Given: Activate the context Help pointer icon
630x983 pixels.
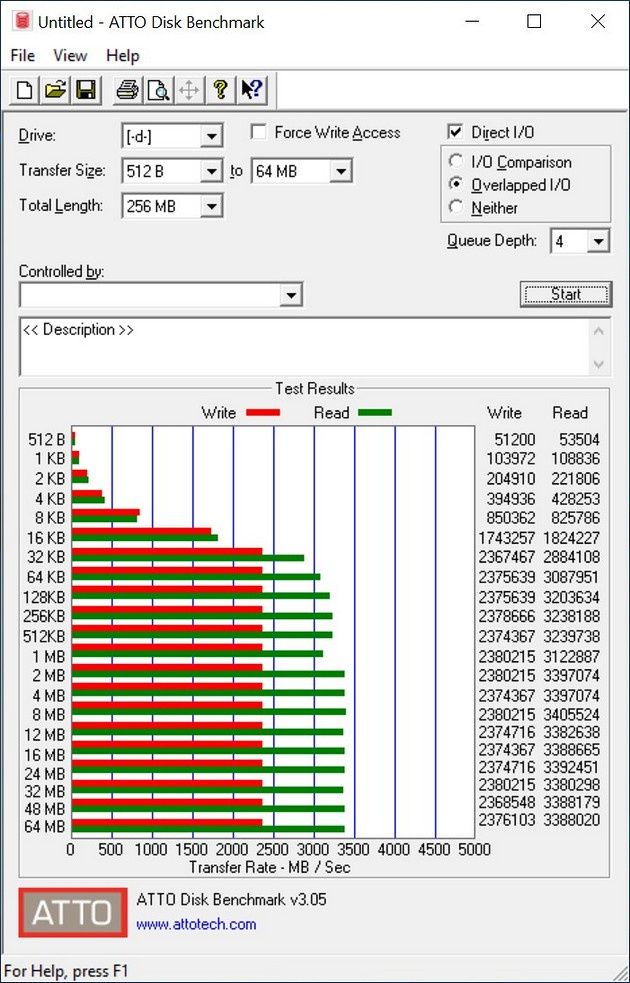Looking at the screenshot, I should pyautogui.click(x=252, y=90).
